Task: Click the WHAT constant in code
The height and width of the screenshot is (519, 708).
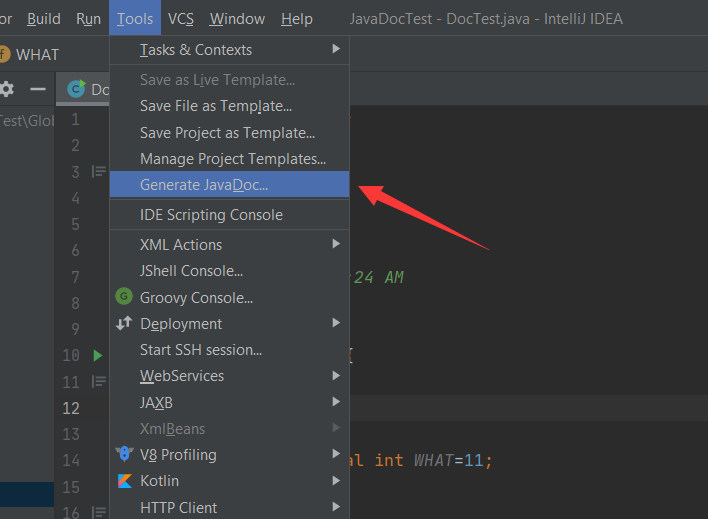Action: pyautogui.click(x=433, y=460)
